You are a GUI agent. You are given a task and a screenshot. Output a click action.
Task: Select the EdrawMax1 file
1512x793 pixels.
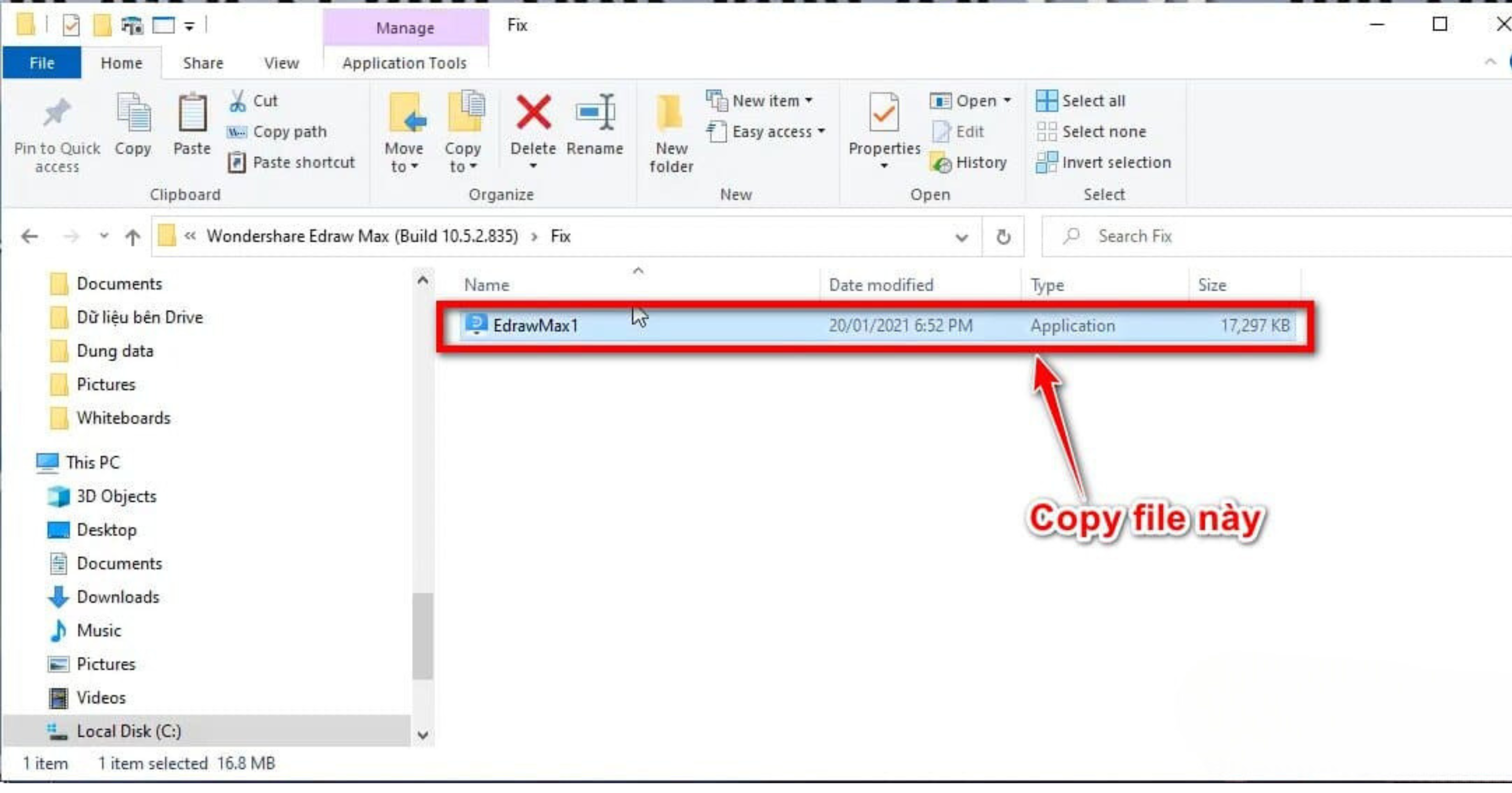click(x=876, y=326)
